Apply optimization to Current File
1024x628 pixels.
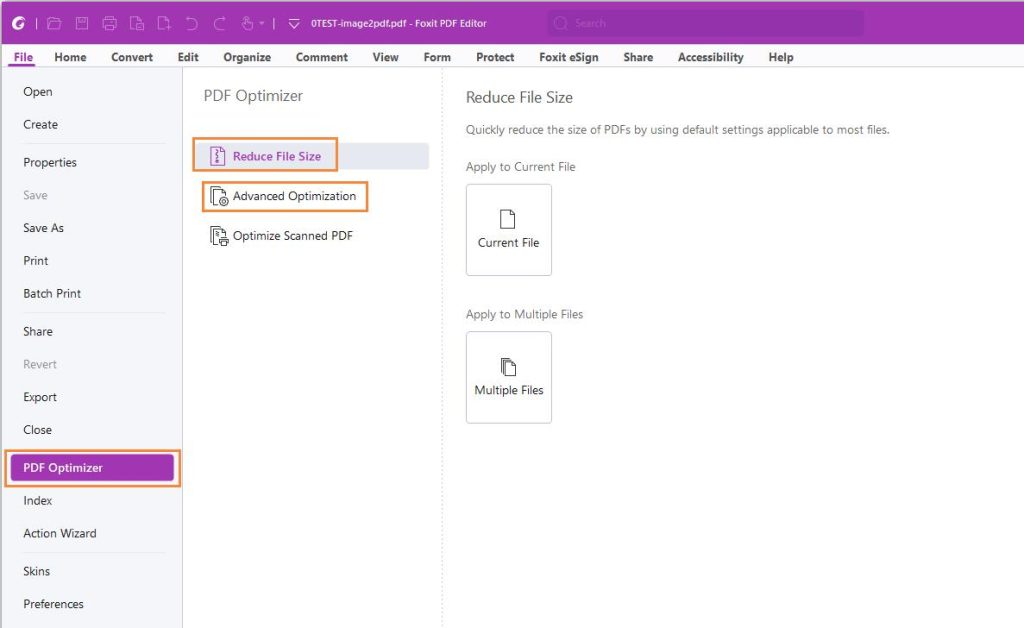tap(508, 230)
